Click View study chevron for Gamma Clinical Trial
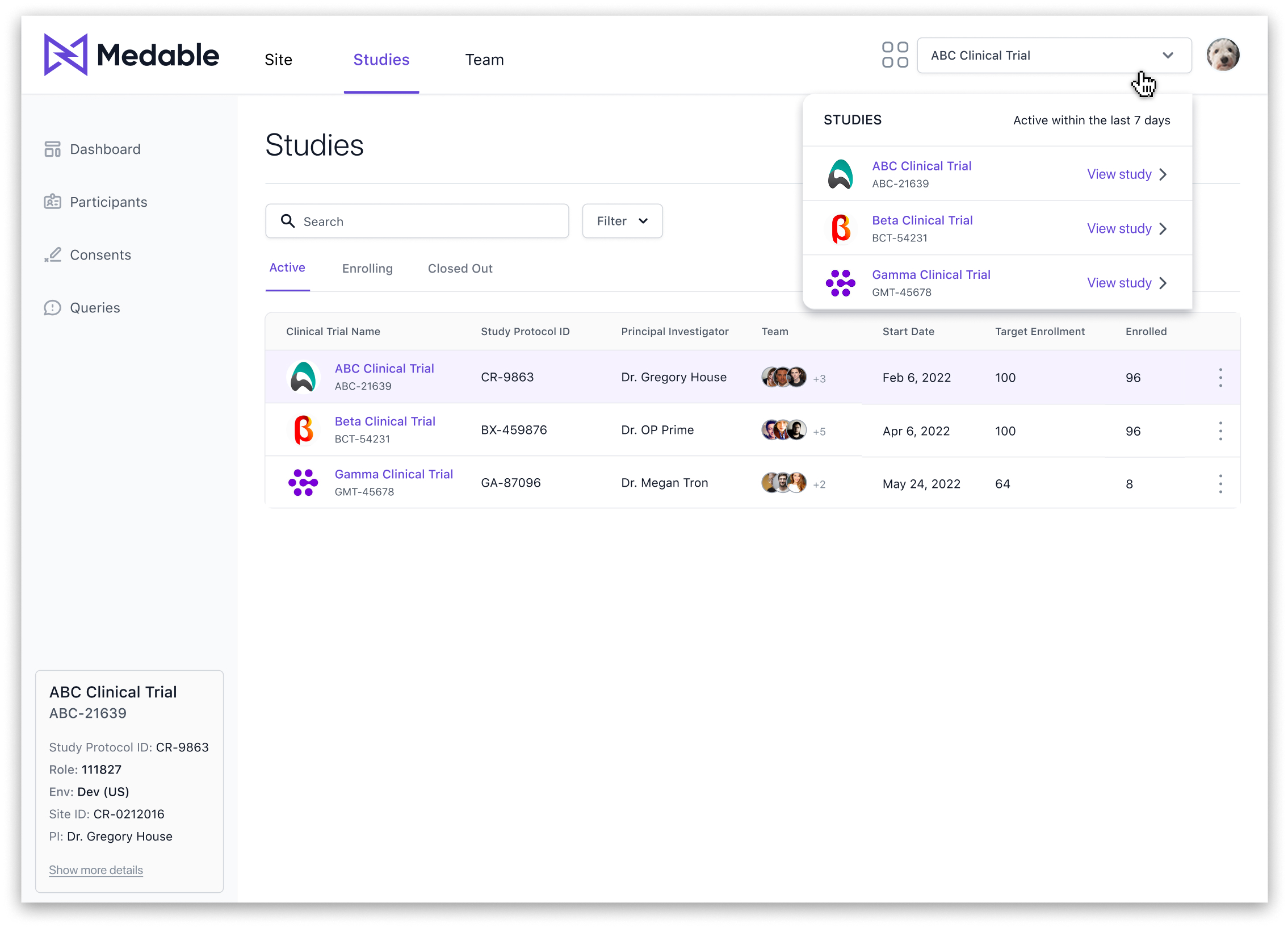This screenshot has height=928, width=1288. click(1163, 283)
